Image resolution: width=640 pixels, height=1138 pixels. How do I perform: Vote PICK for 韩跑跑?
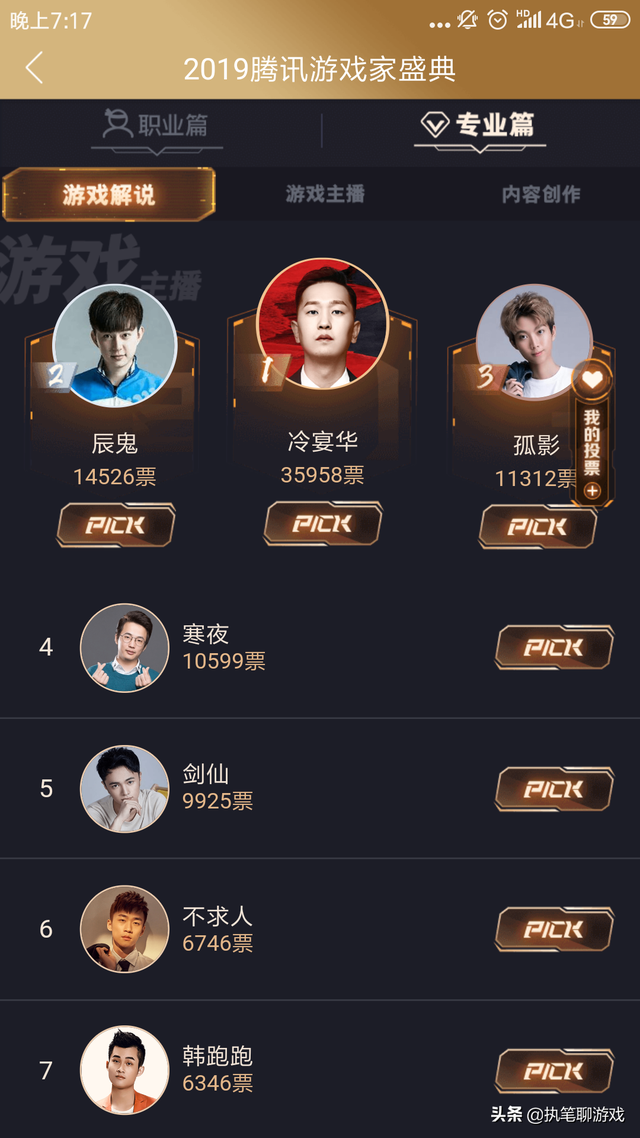554,1071
